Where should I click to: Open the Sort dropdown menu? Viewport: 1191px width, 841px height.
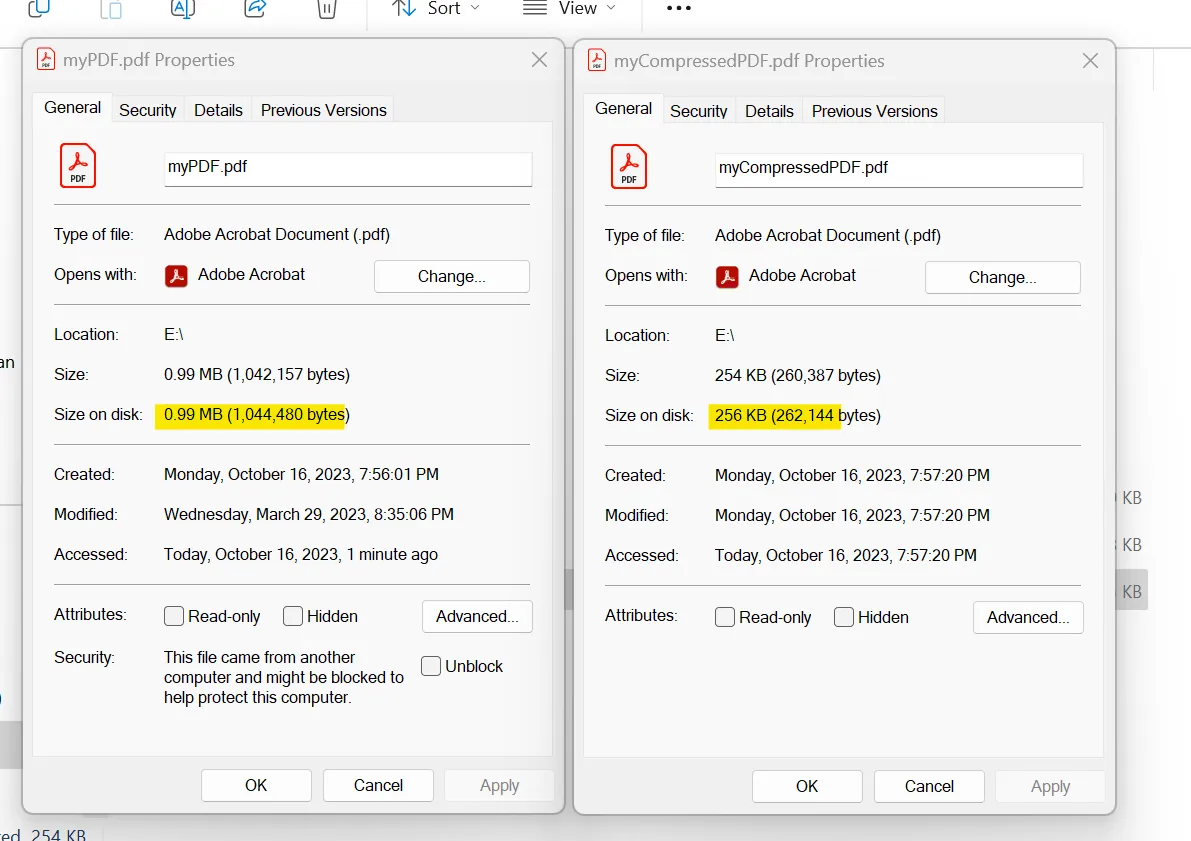click(436, 8)
